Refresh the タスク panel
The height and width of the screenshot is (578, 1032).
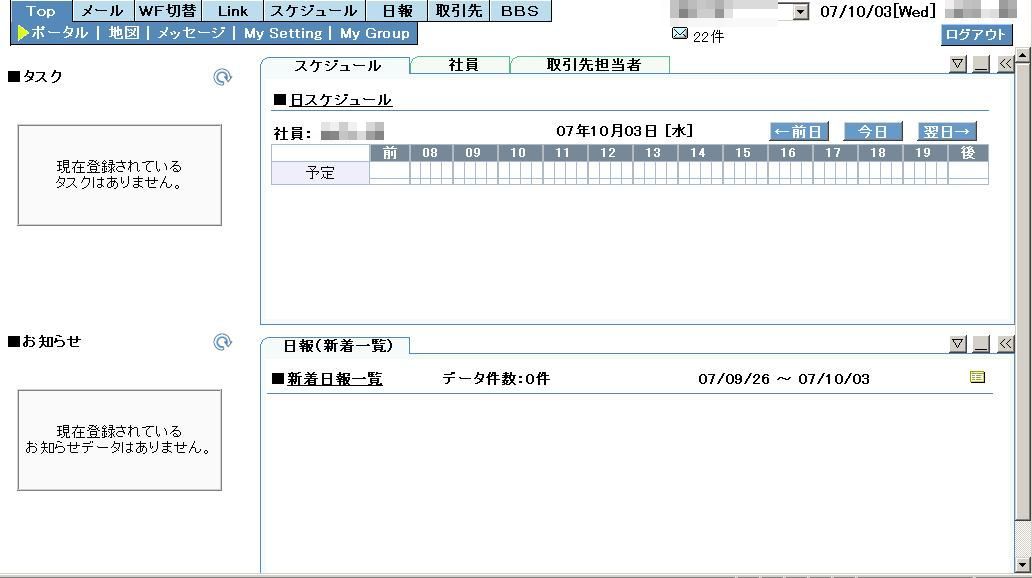point(222,77)
